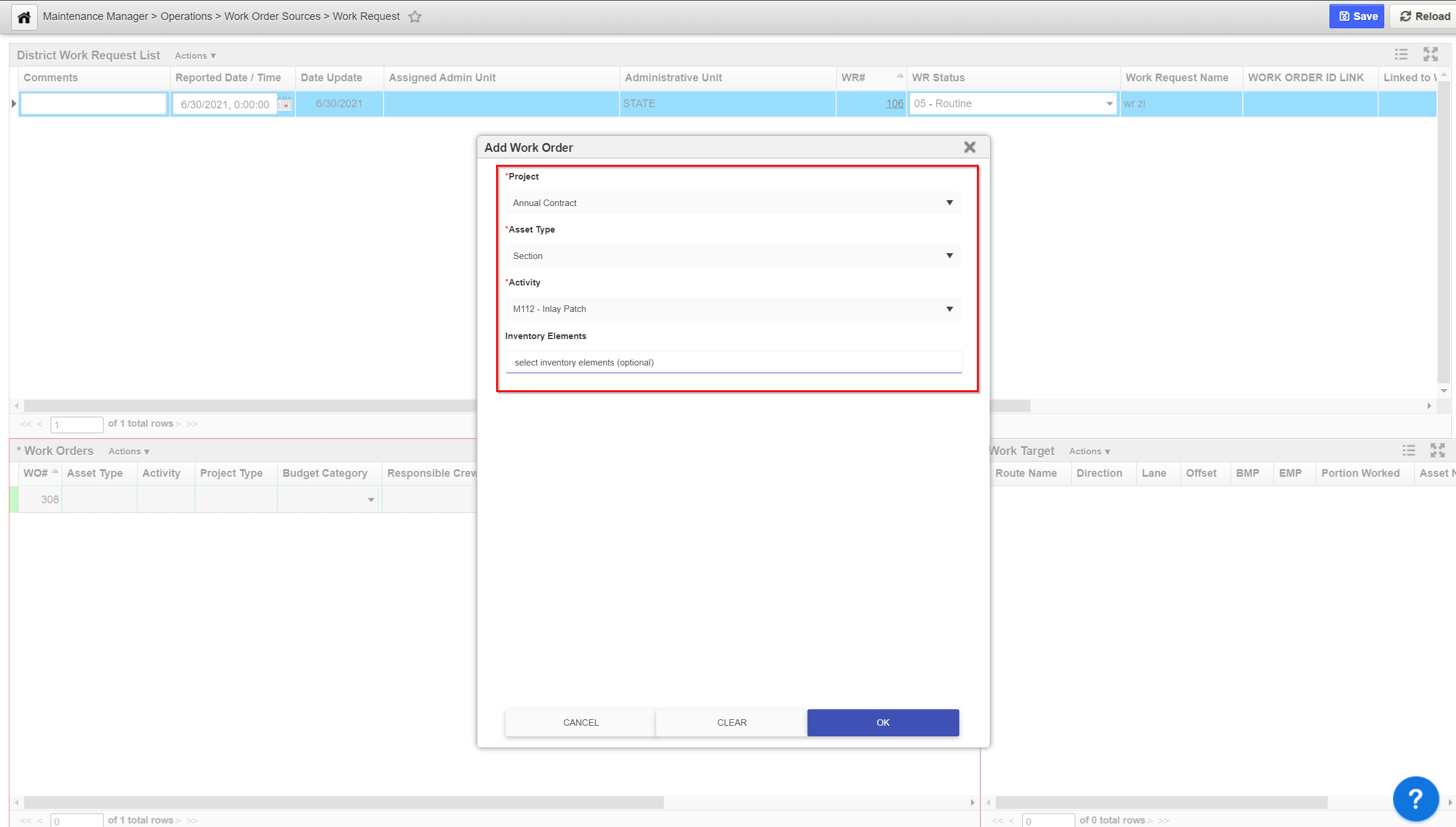The image size is (1456, 827).
Task: Click the CLEAR button in the dialog
Action: pyautogui.click(x=732, y=722)
